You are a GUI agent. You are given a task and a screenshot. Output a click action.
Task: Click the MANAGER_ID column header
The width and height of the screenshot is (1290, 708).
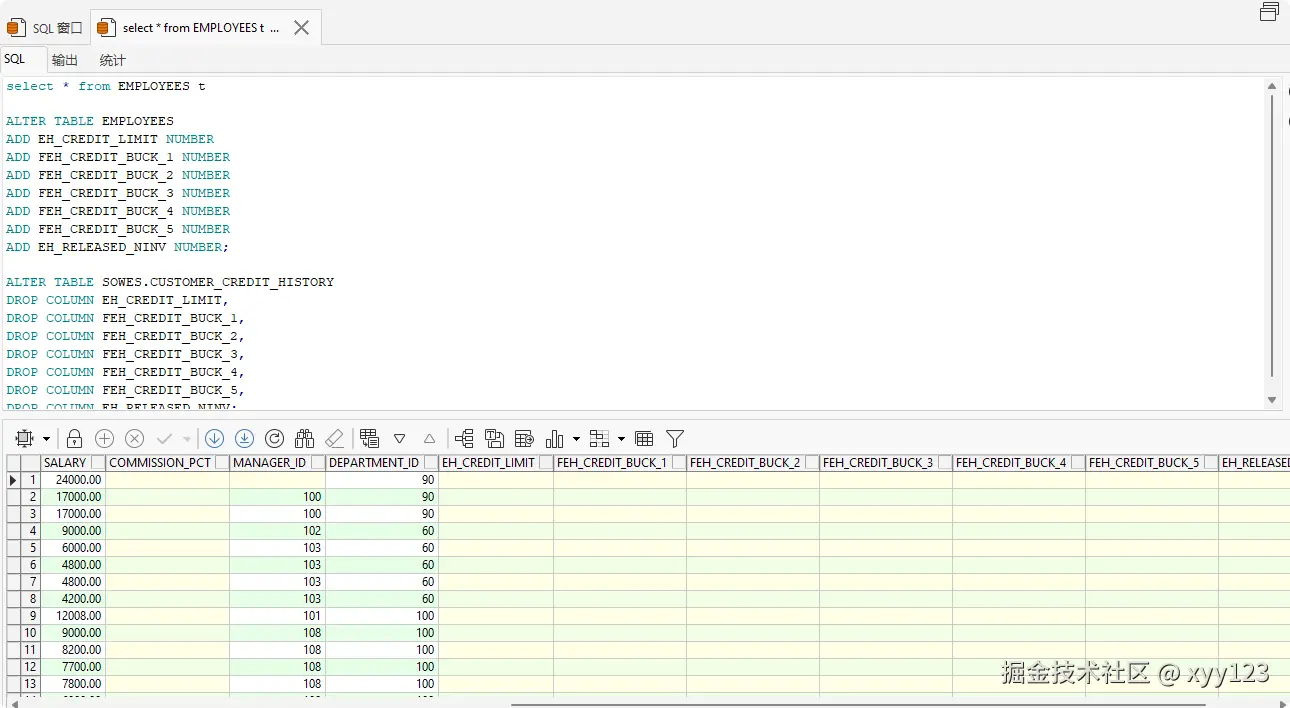click(x=270, y=463)
